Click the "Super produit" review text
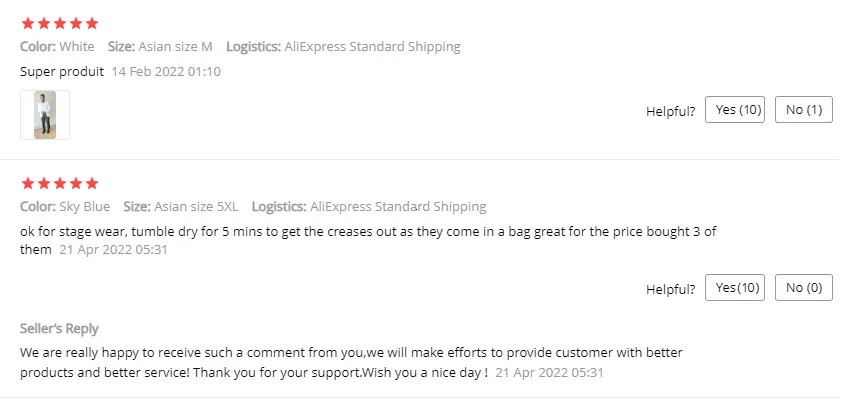The width and height of the screenshot is (855, 401). point(62,72)
